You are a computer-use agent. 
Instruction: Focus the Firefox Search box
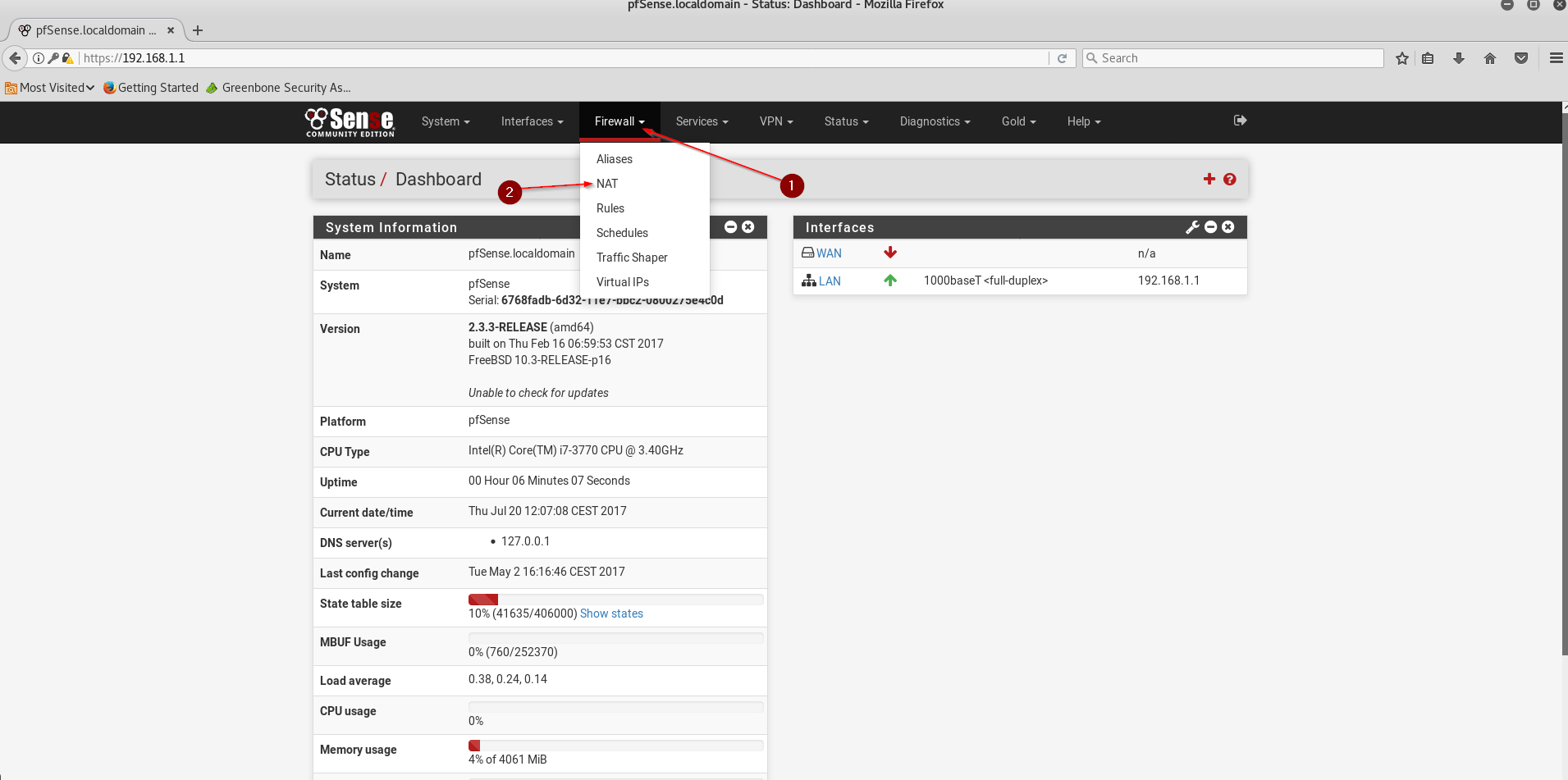click(1233, 58)
